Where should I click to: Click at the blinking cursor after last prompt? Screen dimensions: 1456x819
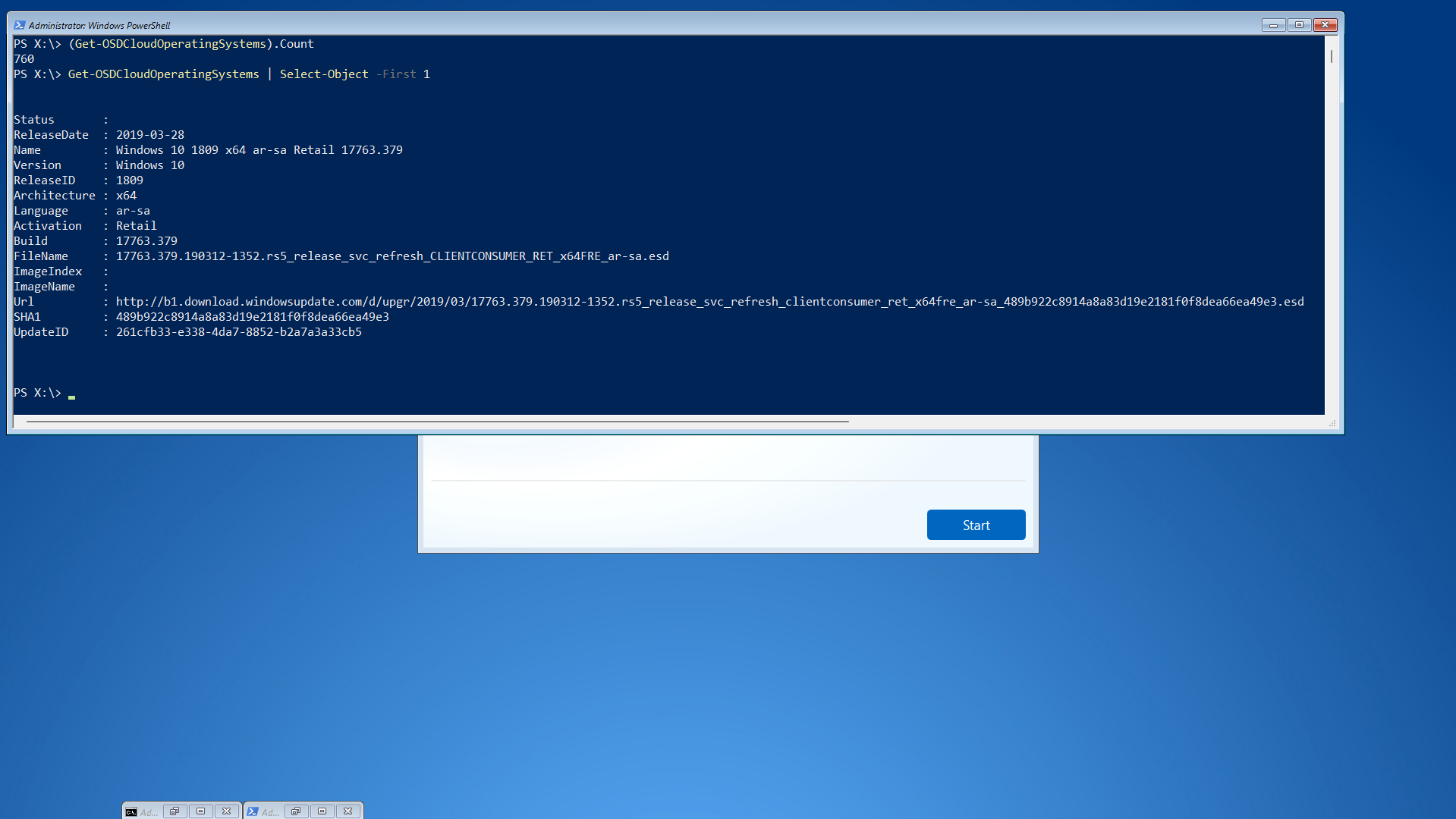point(71,394)
